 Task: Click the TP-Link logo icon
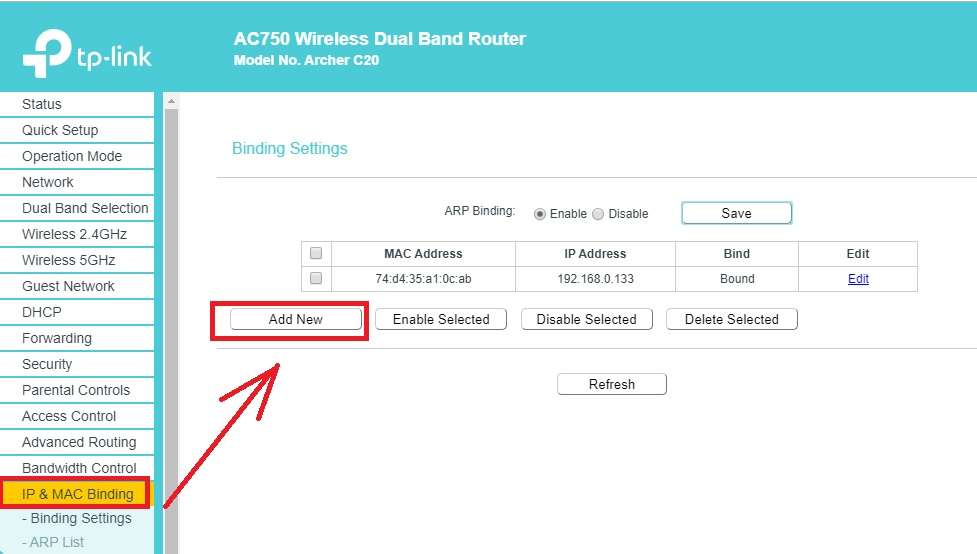tap(47, 53)
